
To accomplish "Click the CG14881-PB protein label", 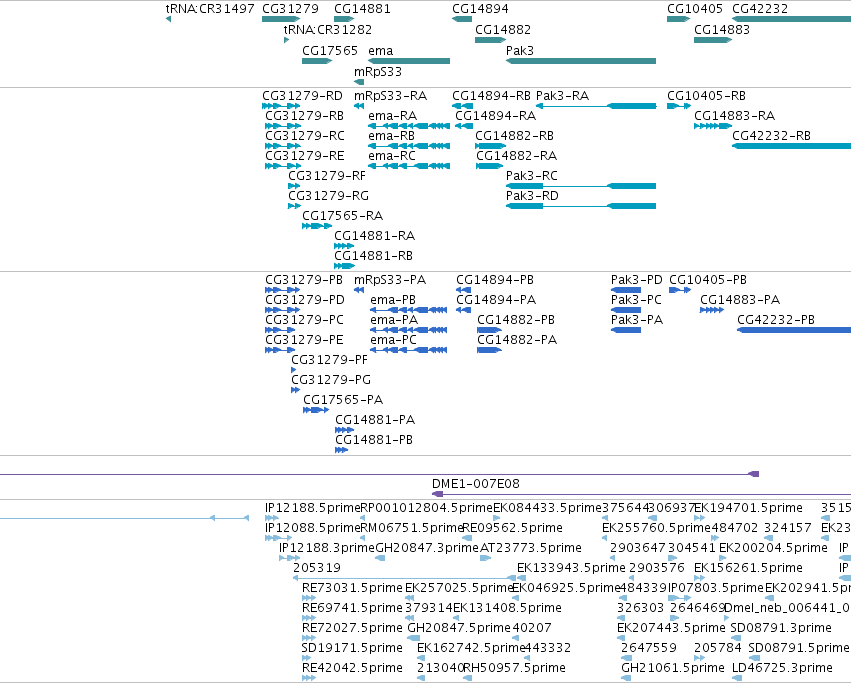I will pos(374,440).
